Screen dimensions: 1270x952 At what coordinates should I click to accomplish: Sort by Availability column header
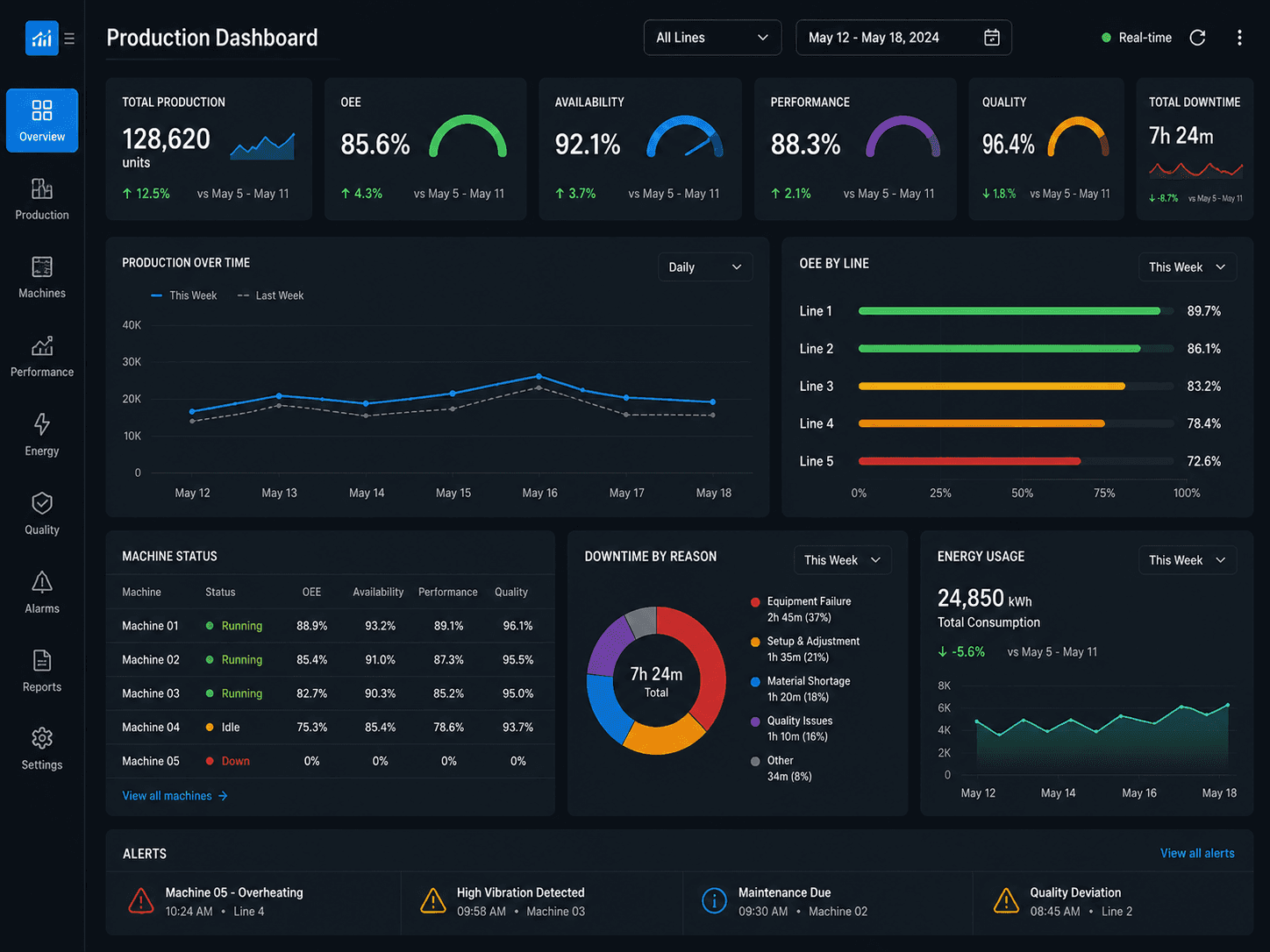tap(378, 593)
